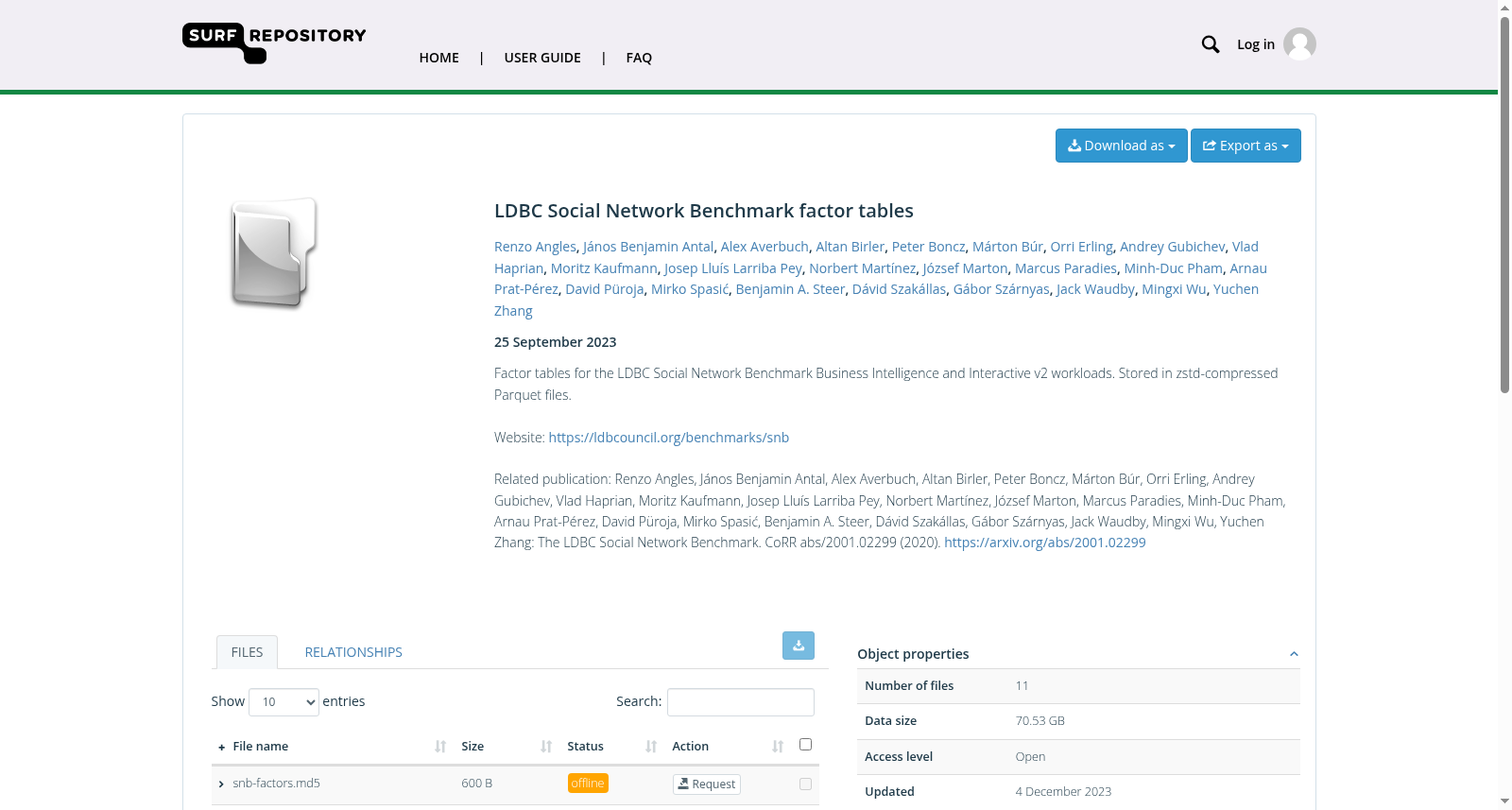
Task: Click the Open access level value
Action: pyautogui.click(x=1030, y=757)
